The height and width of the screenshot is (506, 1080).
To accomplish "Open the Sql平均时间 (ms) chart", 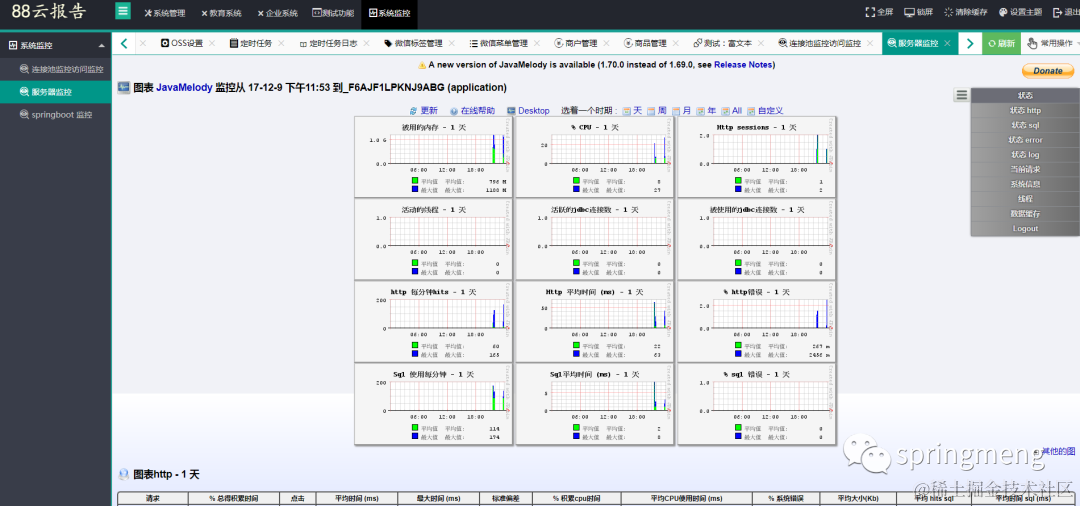I will (594, 403).
